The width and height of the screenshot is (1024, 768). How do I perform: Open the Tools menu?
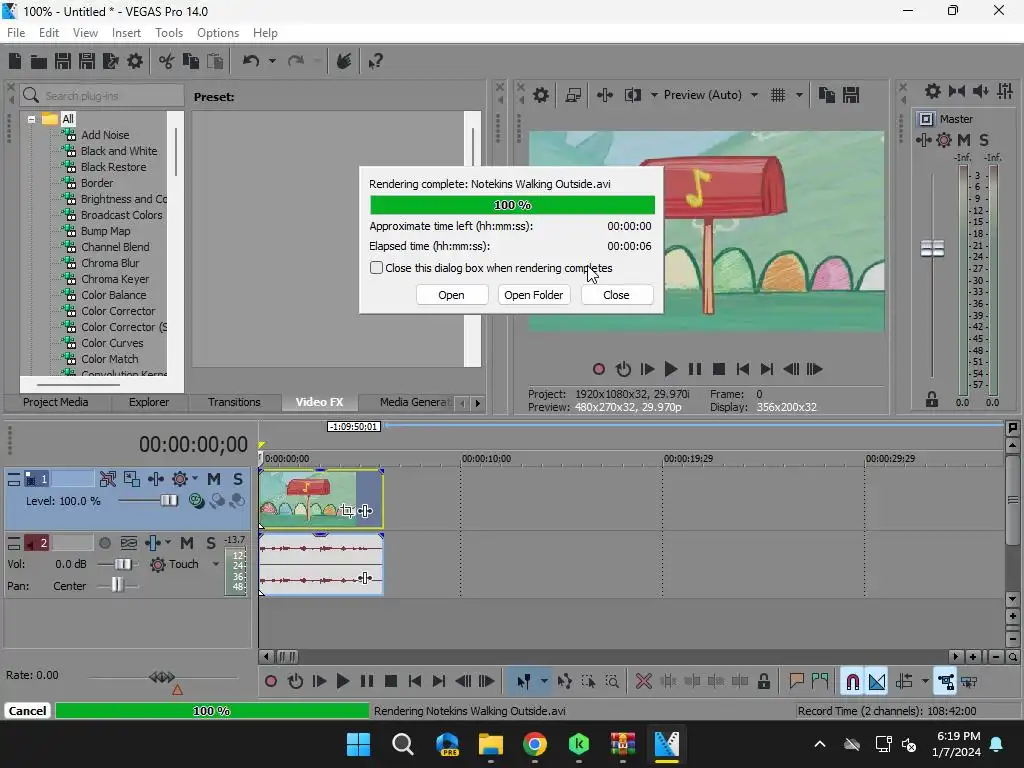pyautogui.click(x=169, y=33)
